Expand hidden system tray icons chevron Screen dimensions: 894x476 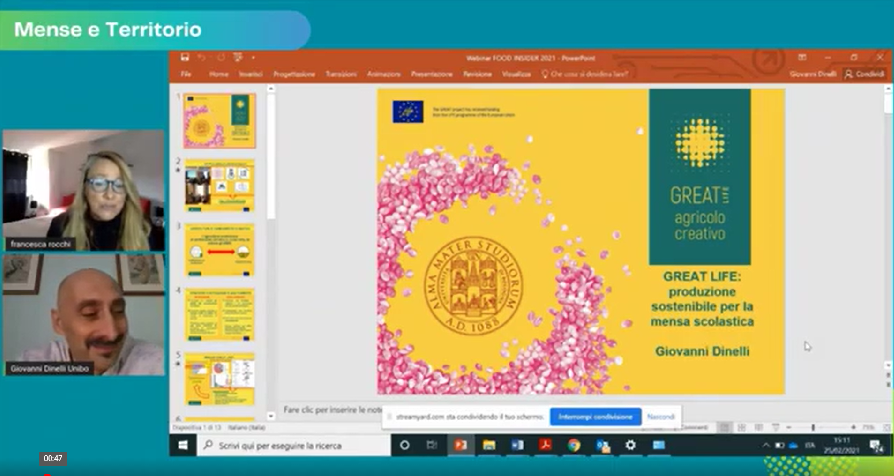[766, 445]
